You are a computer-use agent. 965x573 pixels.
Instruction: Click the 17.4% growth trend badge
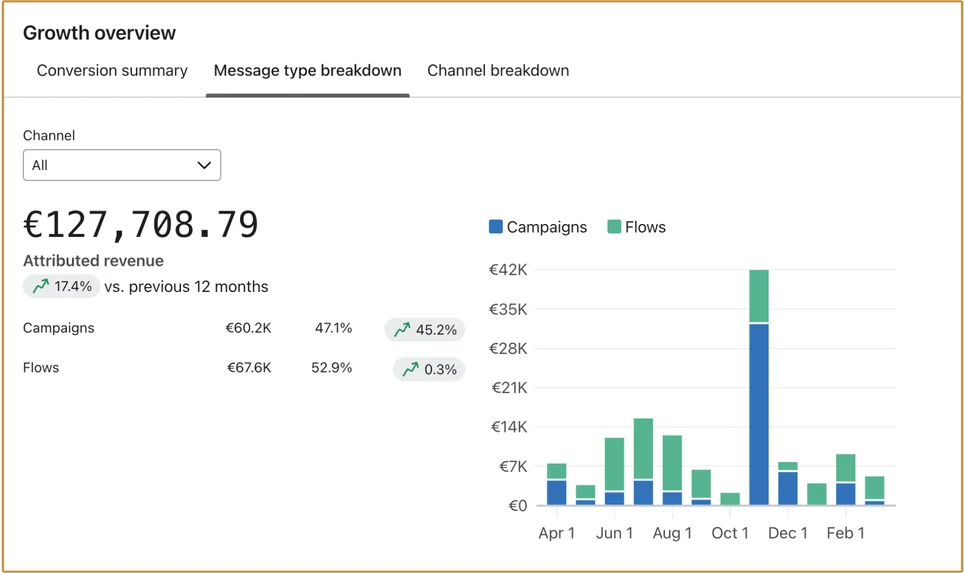(x=62, y=286)
